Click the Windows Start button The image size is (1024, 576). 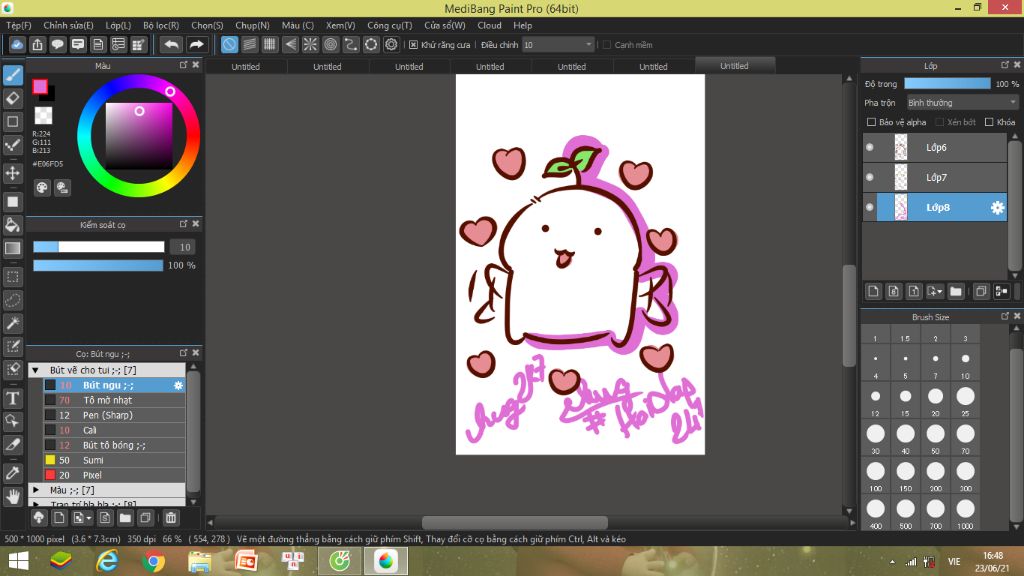[x=18, y=561]
